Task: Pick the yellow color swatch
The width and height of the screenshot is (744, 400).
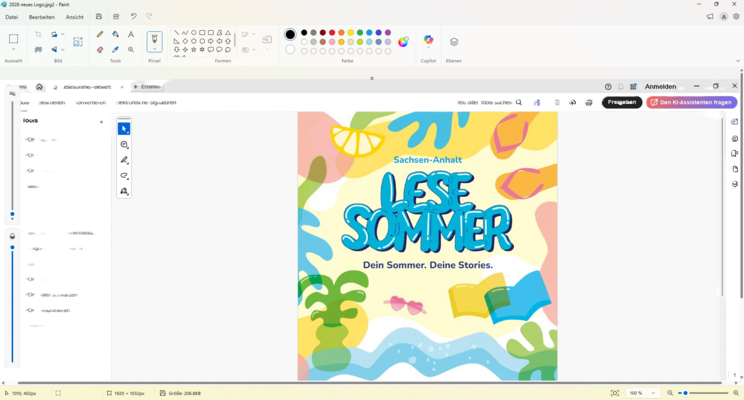Action: tap(351, 33)
